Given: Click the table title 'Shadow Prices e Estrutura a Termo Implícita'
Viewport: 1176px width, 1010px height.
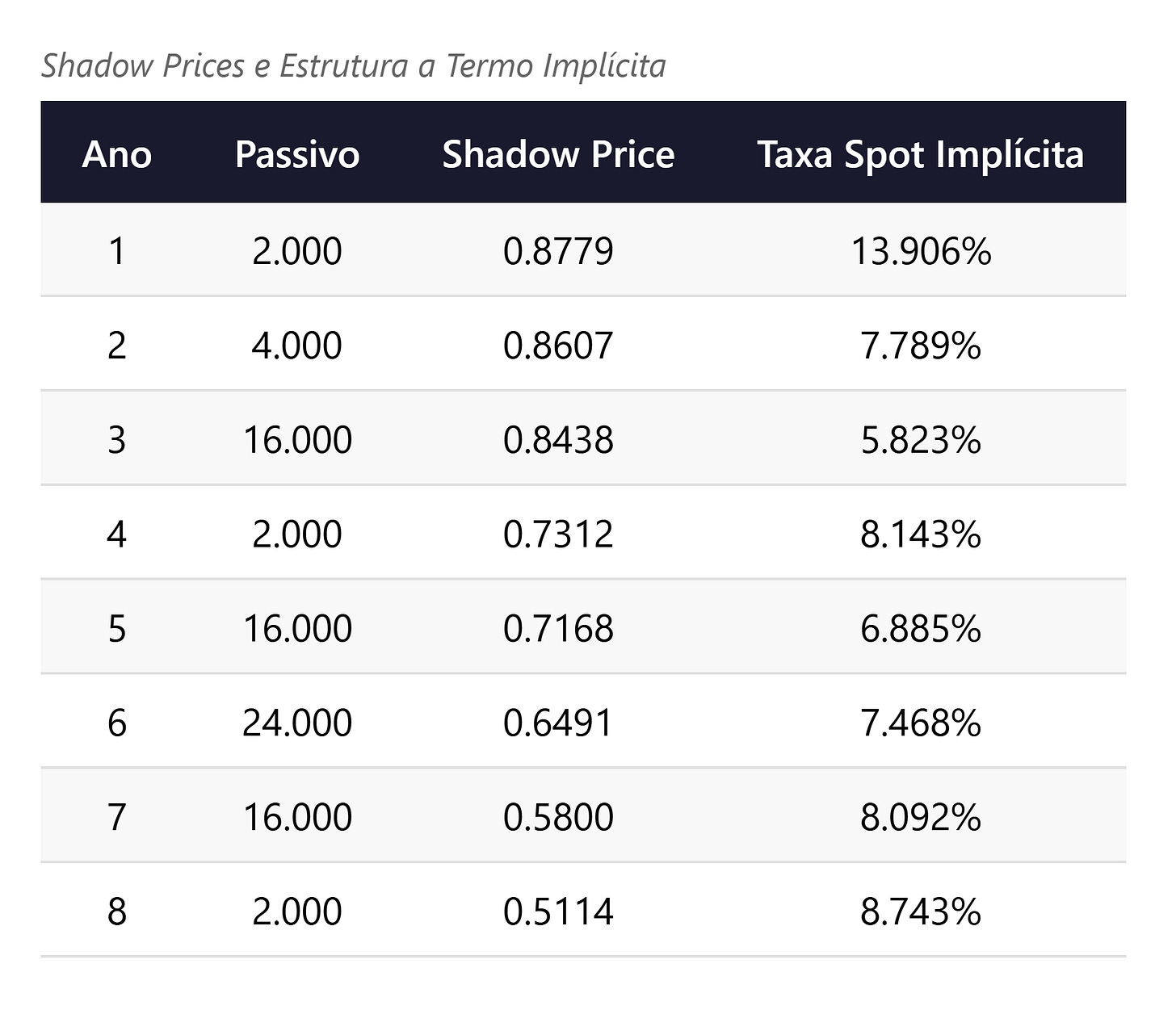Looking at the screenshot, I should 354,65.
